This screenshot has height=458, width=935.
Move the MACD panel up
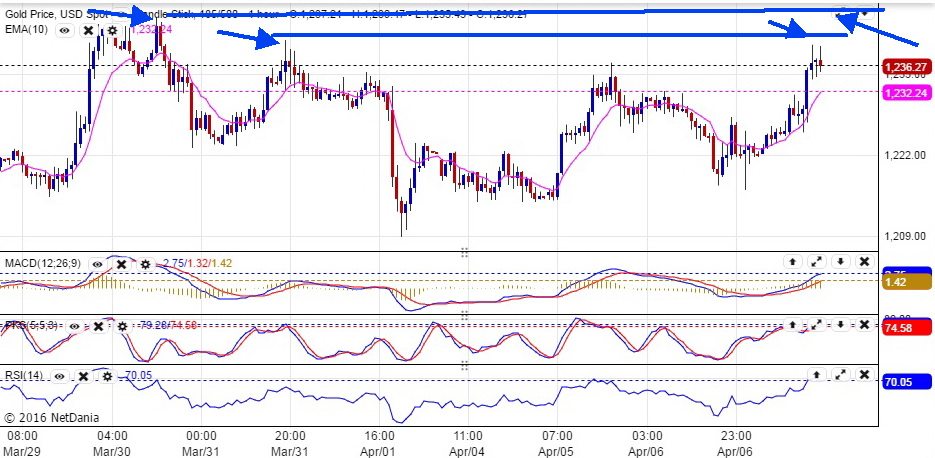pyautogui.click(x=792, y=261)
